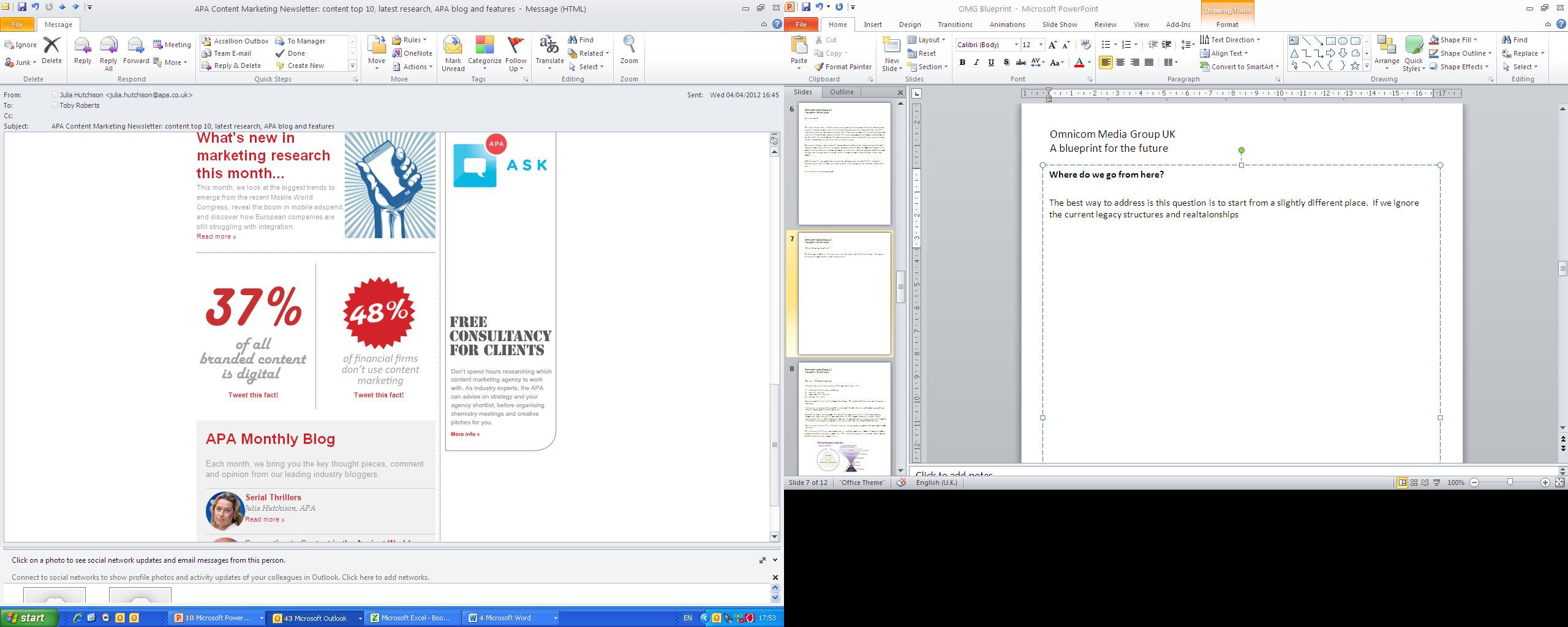Toggle the Normal view button in status bar
The width and height of the screenshot is (1568, 627).
coord(1402,482)
